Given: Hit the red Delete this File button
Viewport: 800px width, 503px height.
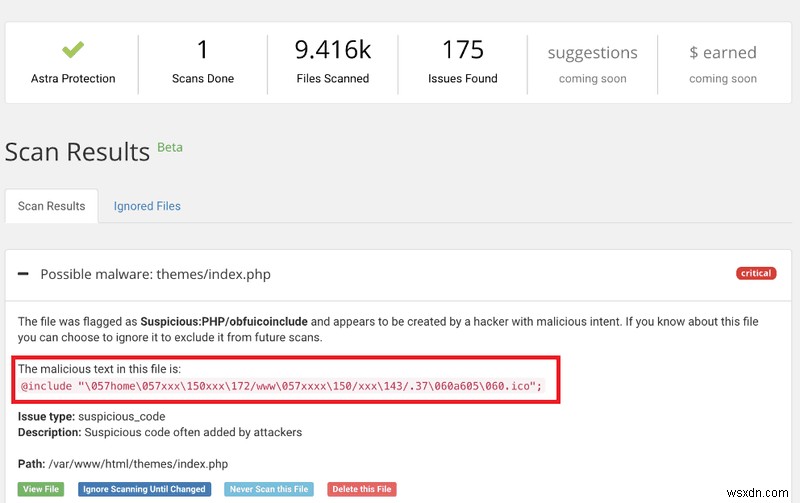Looking at the screenshot, I should 360,489.
